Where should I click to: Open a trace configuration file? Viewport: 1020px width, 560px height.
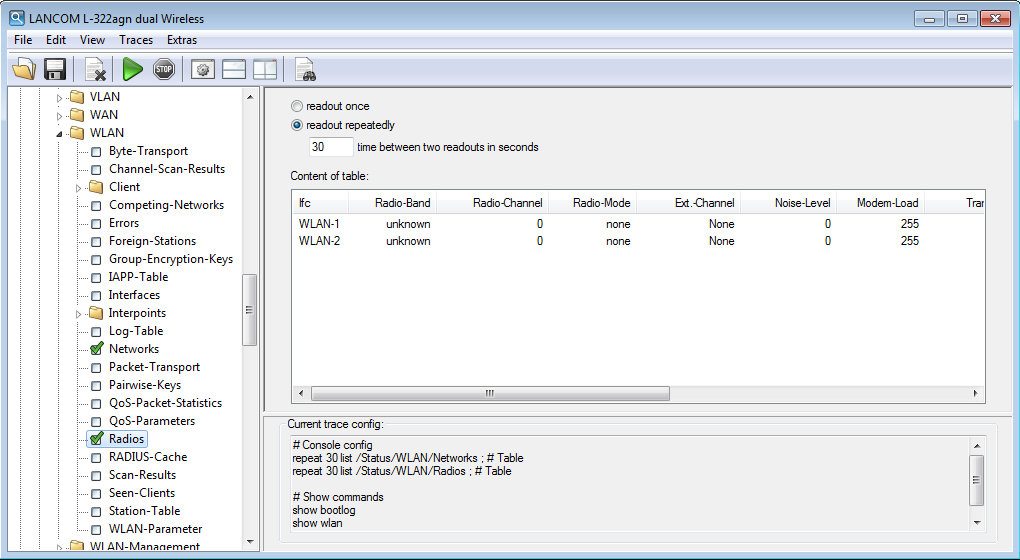(23, 69)
